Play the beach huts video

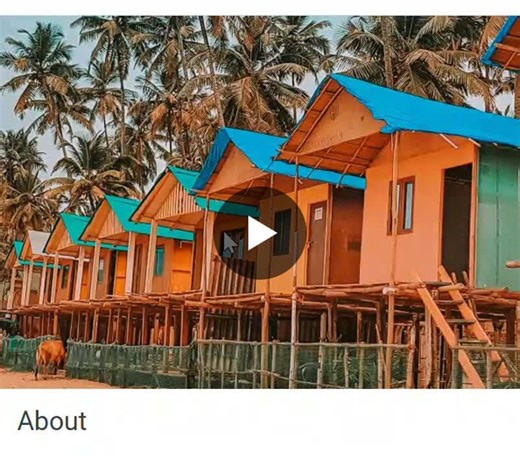click(x=260, y=233)
